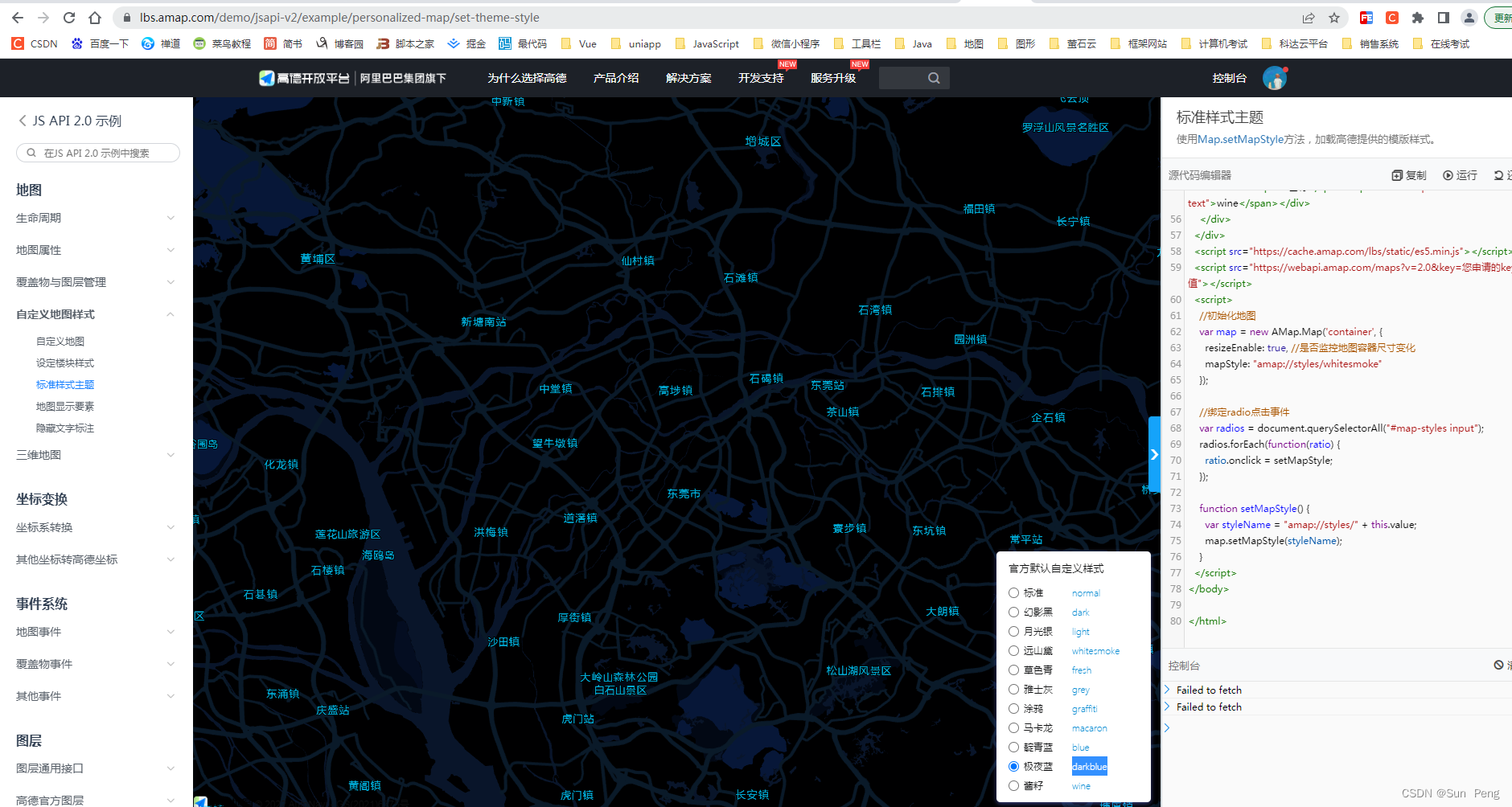The image size is (1512, 807).
Task: Select the 远山黛 whitesmoke map style
Action: (1013, 650)
